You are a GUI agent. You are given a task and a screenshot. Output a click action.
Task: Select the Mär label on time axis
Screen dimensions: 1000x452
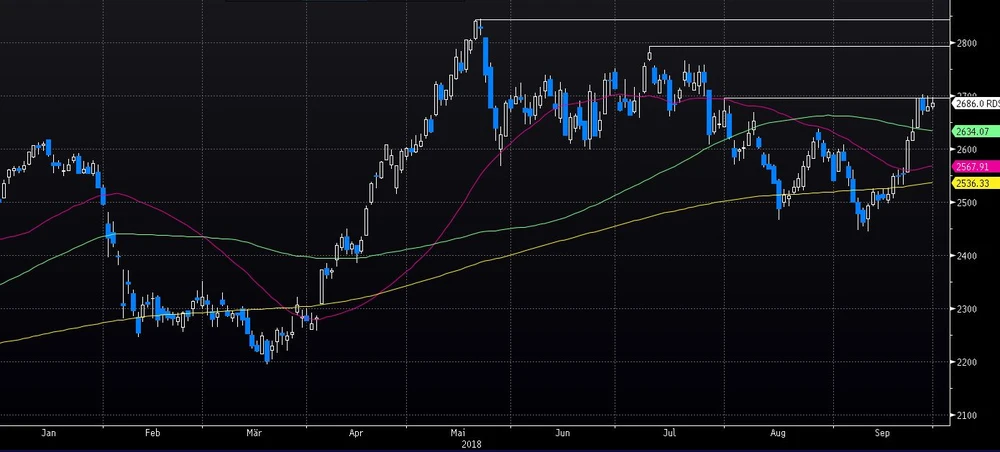(x=254, y=435)
